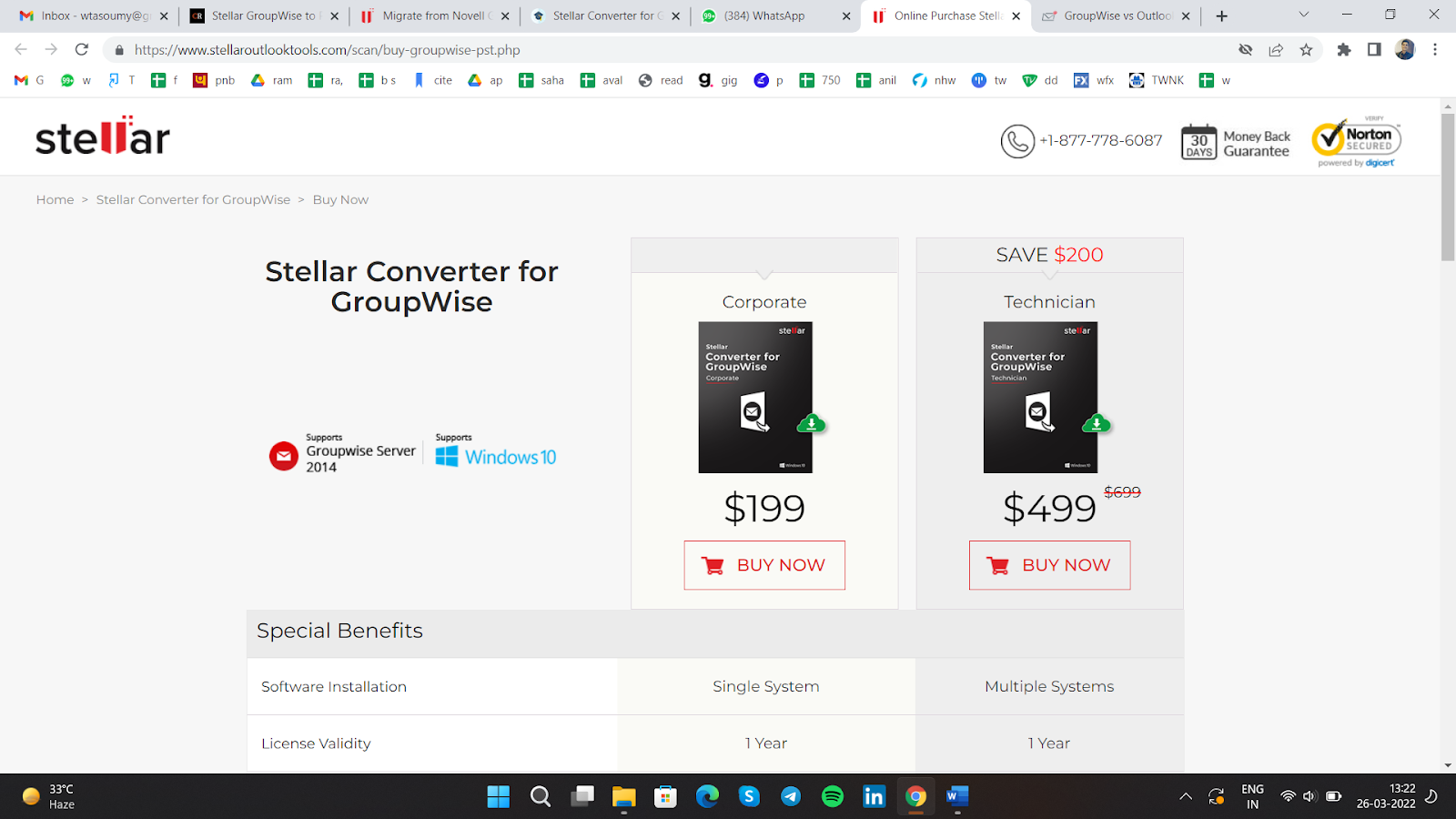Click the Stellar logo
The image size is (1456, 819).
coord(103,136)
